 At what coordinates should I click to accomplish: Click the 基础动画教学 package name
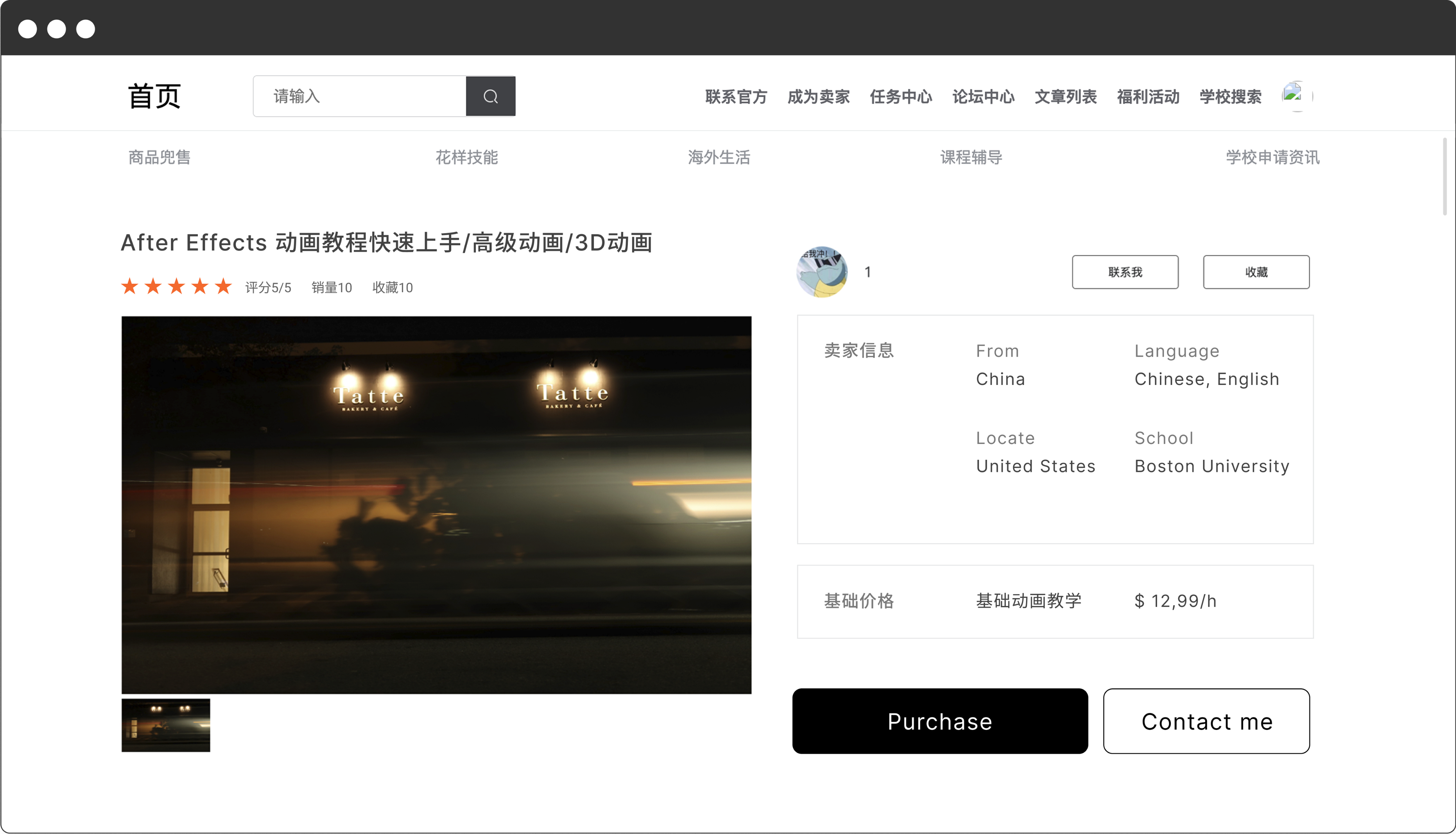click(x=1029, y=601)
